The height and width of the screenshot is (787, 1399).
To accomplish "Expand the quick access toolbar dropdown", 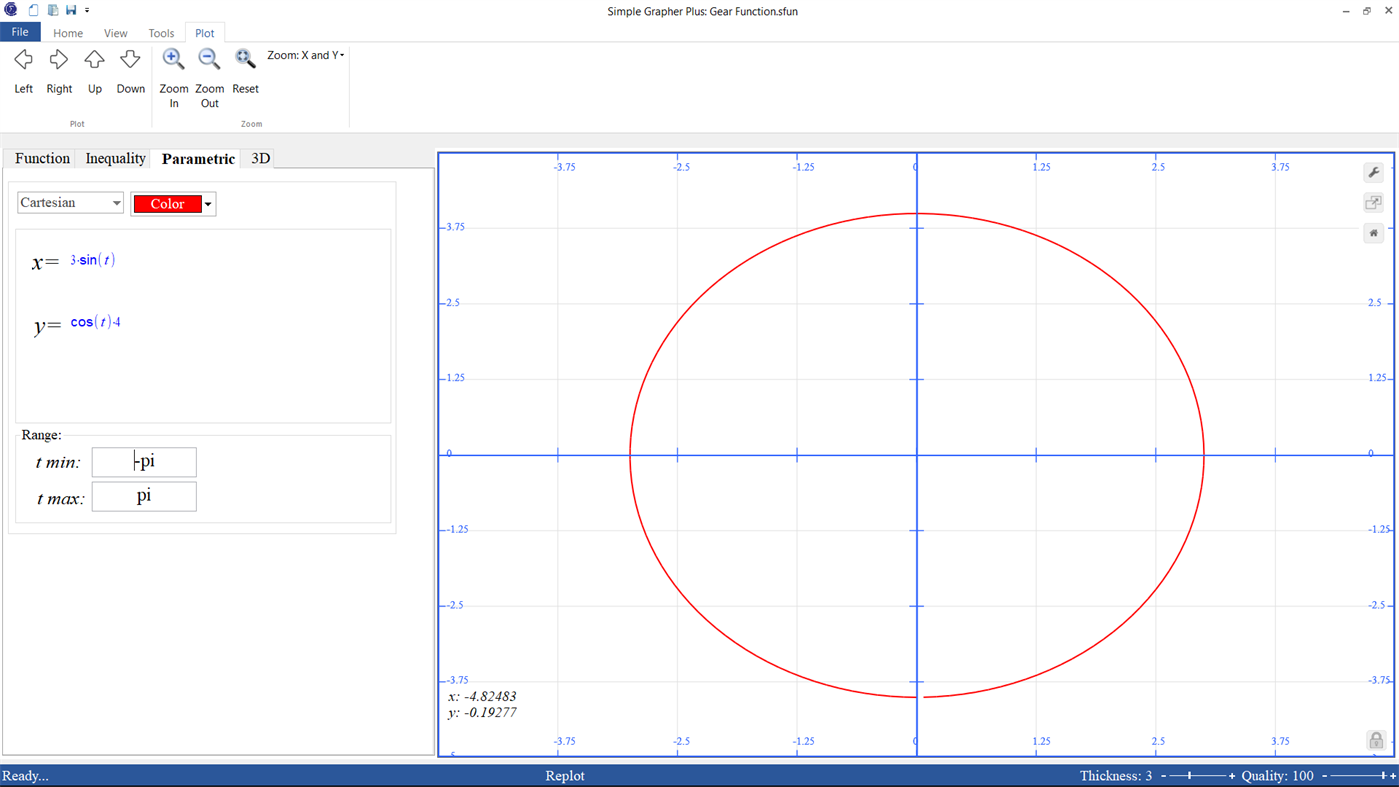I will 87,11.
